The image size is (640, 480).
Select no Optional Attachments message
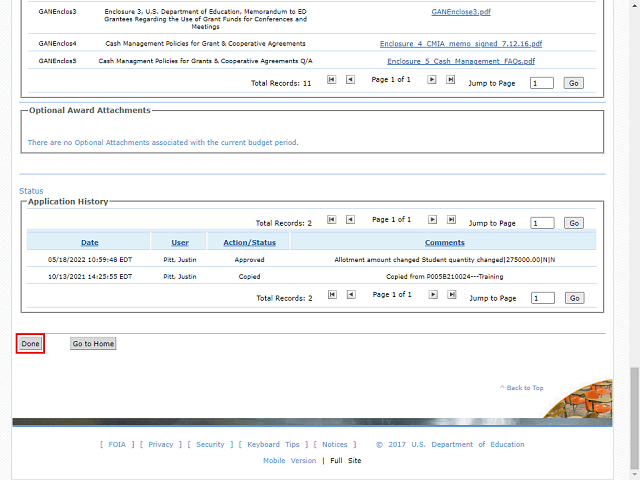[163, 142]
